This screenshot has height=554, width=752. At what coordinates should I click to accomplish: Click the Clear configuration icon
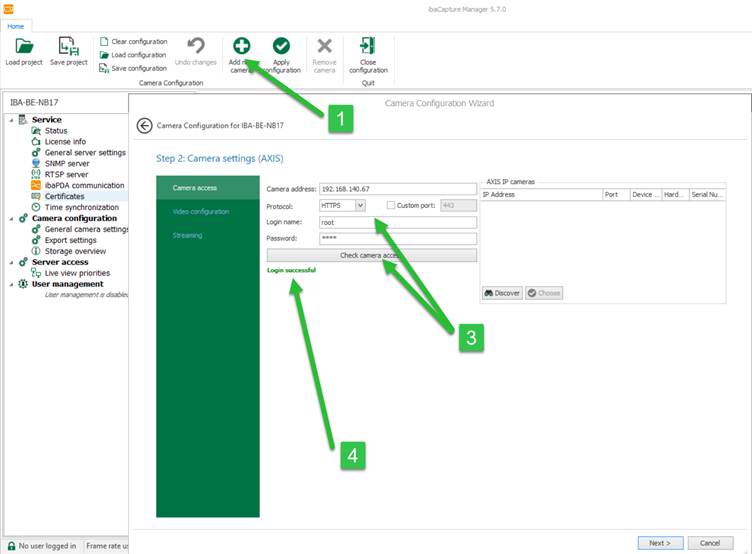pos(104,42)
